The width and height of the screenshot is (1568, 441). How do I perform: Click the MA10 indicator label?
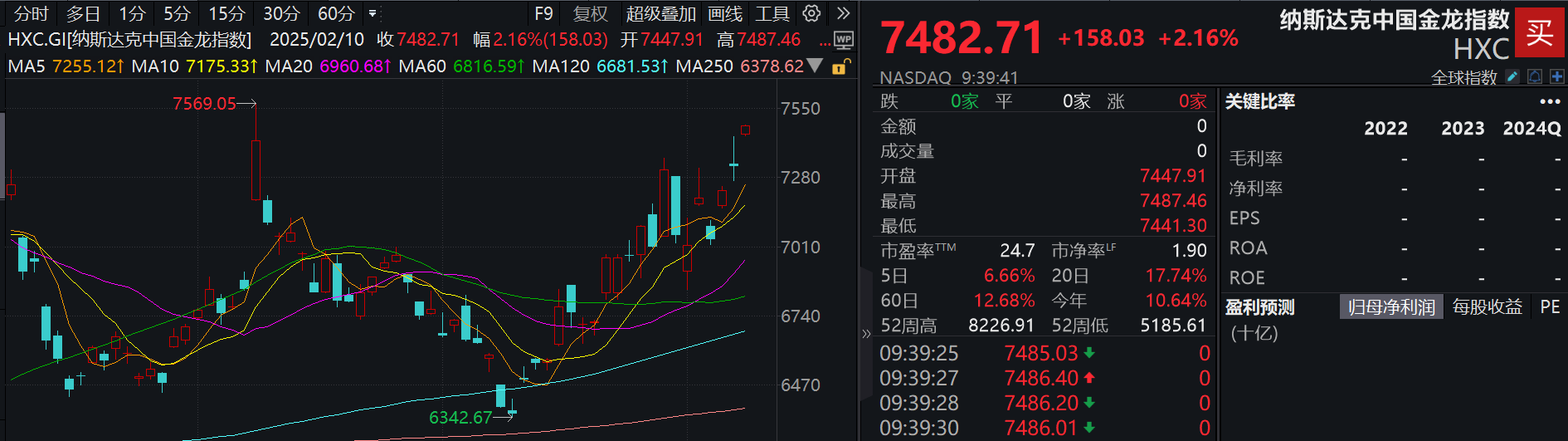(155, 66)
